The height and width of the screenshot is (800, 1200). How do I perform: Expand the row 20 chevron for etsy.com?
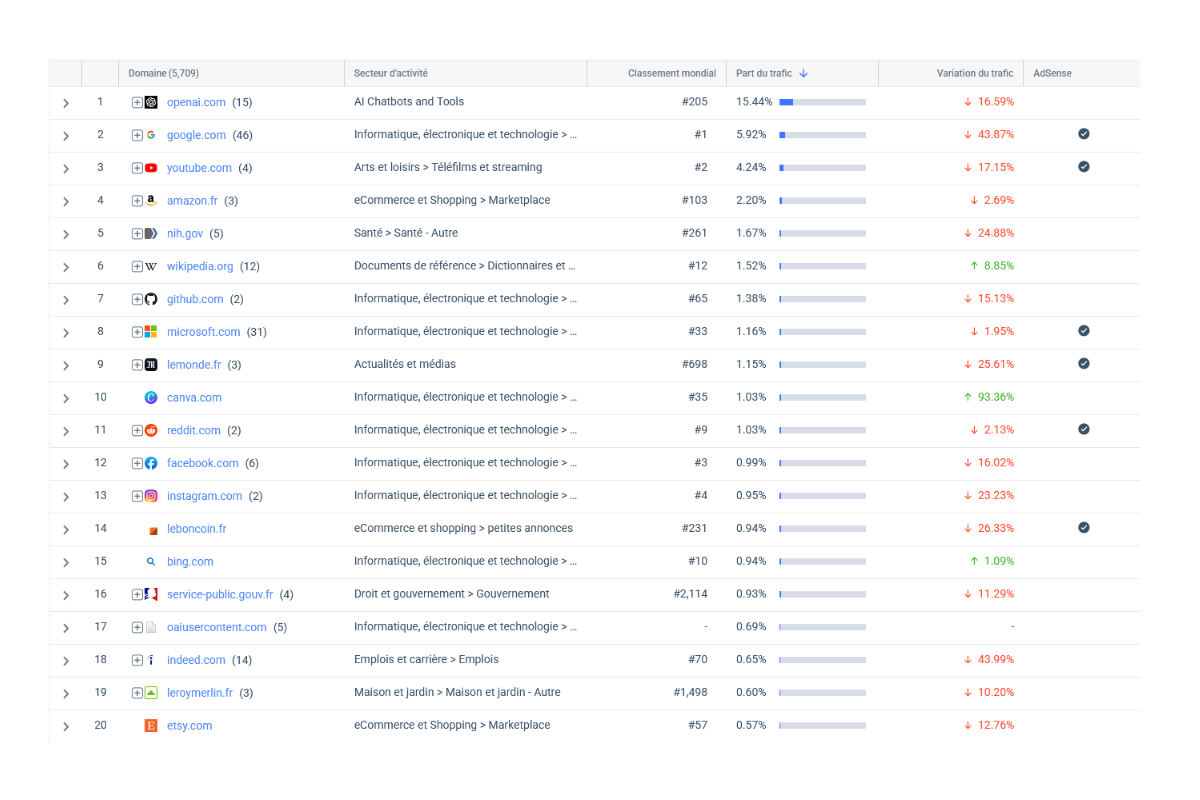coord(66,726)
